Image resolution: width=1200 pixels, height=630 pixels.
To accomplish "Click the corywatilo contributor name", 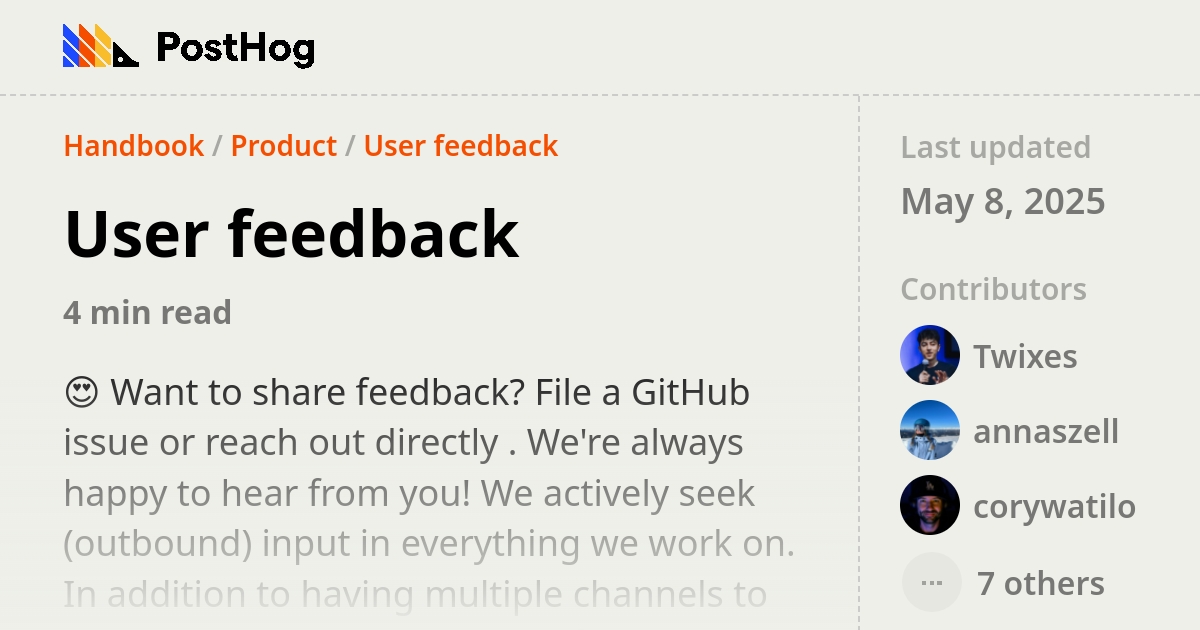I will pos(1055,506).
